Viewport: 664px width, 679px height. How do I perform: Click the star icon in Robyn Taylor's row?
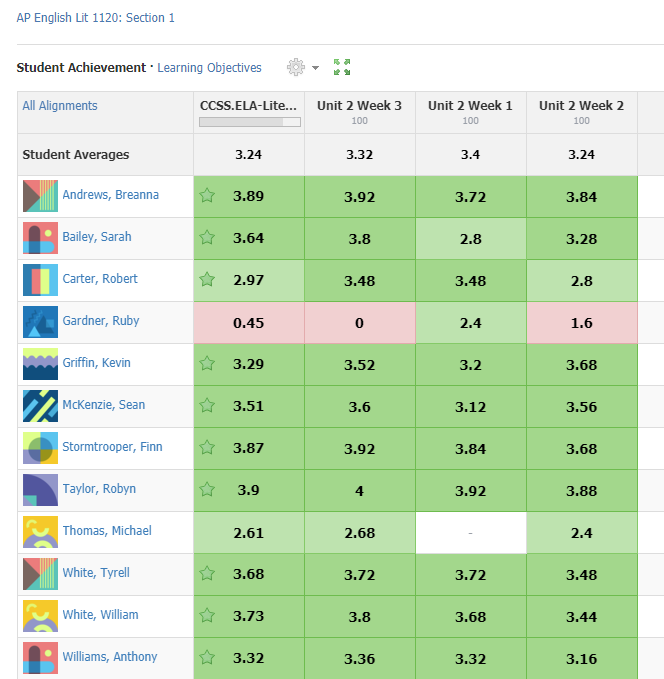click(x=208, y=489)
